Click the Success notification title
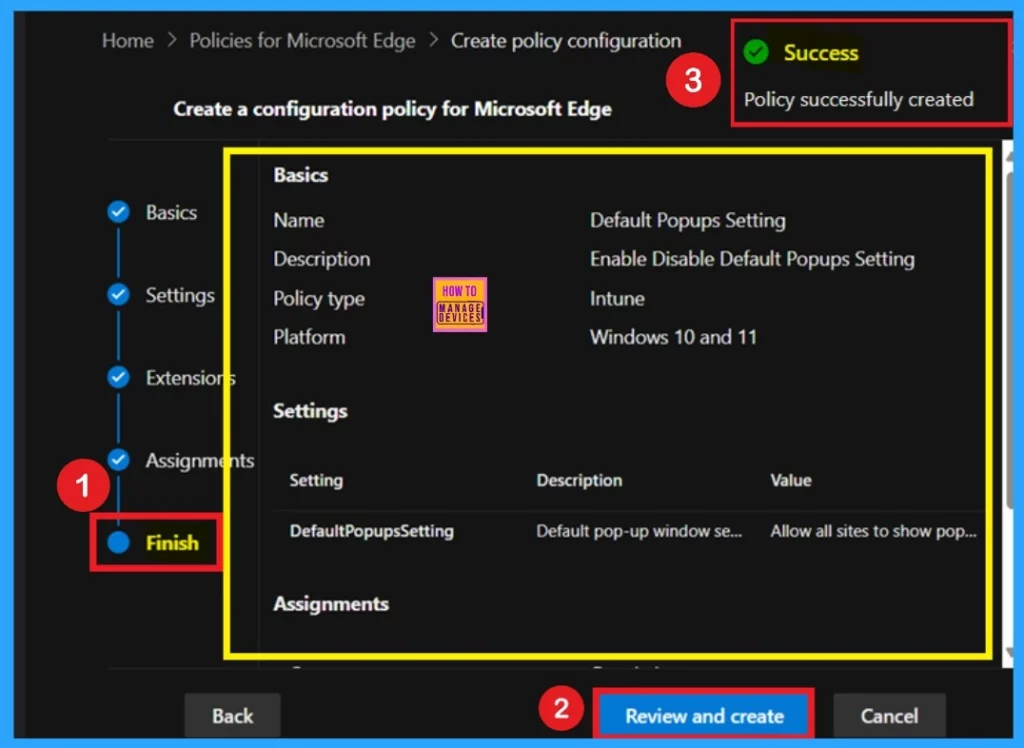Screen dimensions: 1024x748 (x=821, y=52)
